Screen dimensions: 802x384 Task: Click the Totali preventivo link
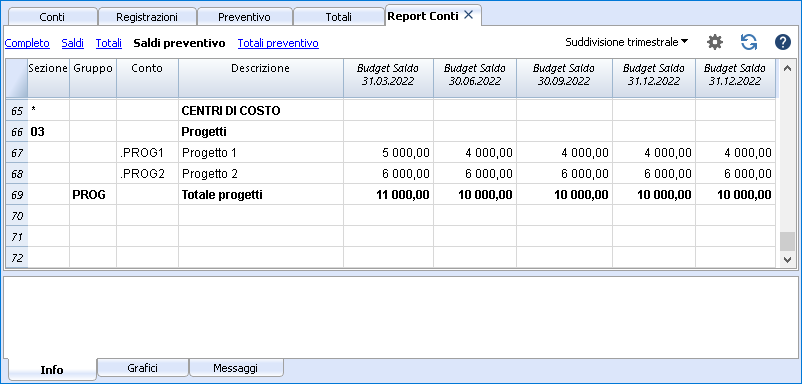click(278, 43)
